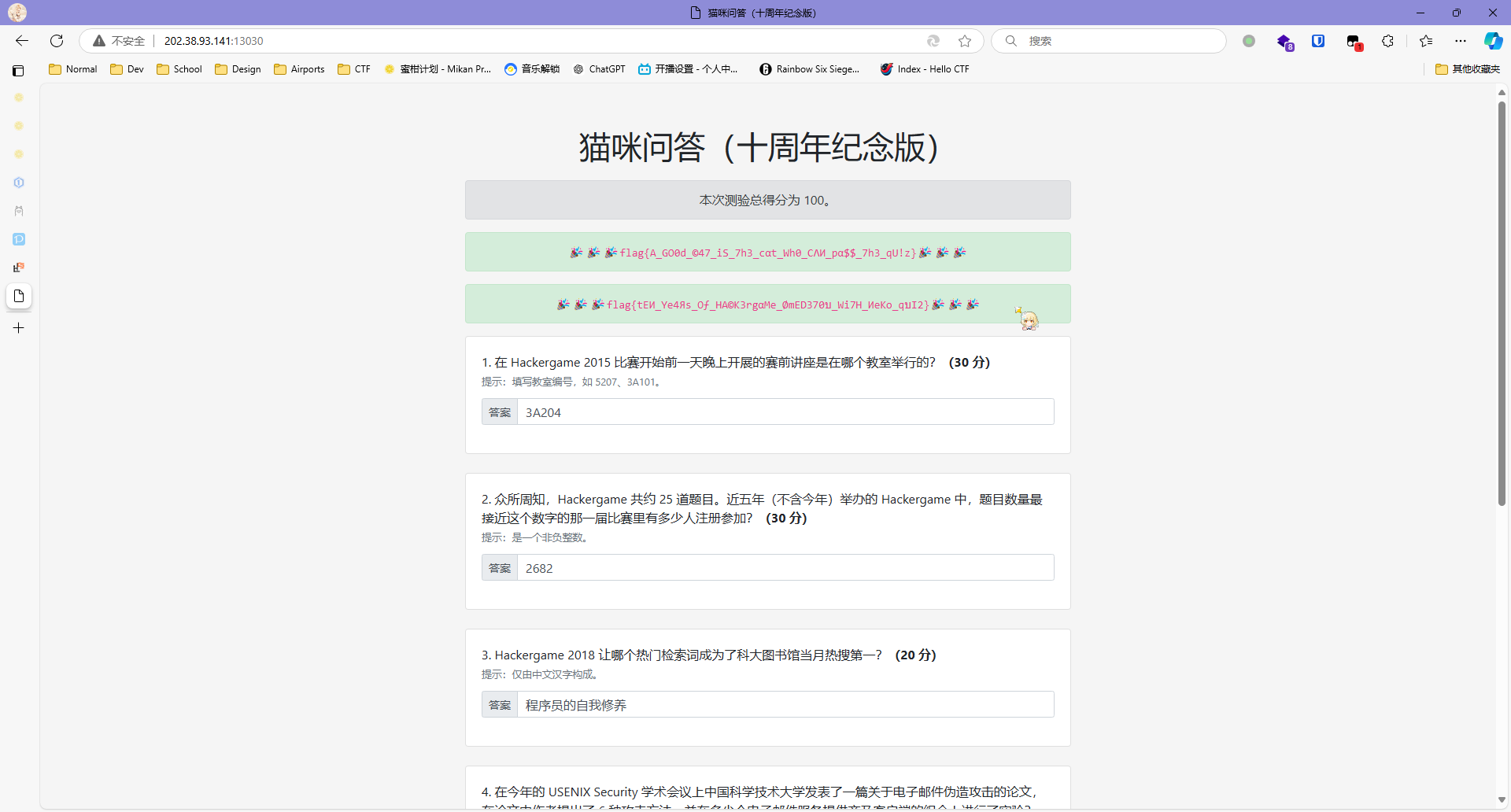The width and height of the screenshot is (1511, 812).
Task: Open the Index - Hello CTF bookmark
Action: coord(925,69)
